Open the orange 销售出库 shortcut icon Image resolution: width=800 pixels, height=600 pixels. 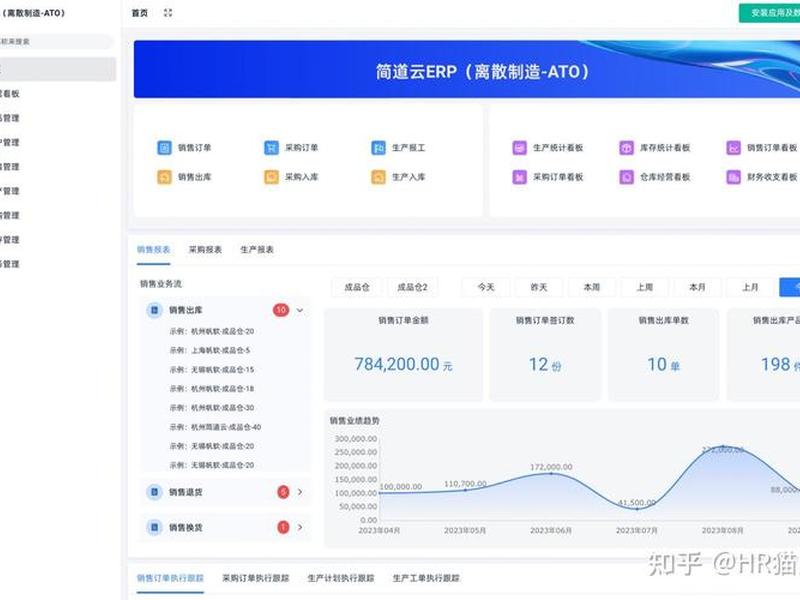(x=164, y=177)
